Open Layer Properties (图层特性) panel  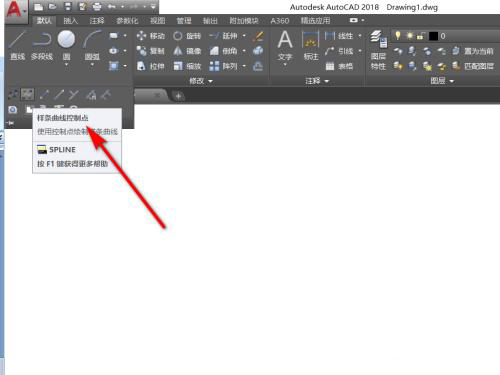pyautogui.click(x=378, y=50)
